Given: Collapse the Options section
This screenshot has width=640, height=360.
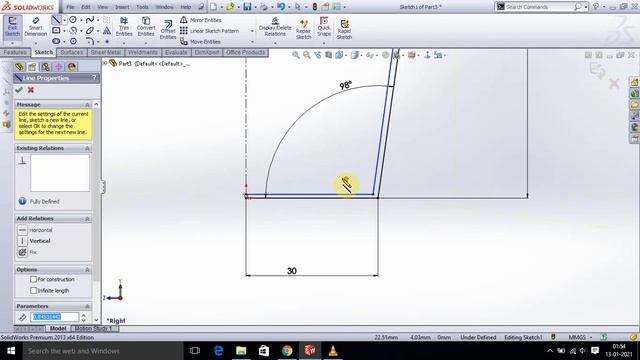Looking at the screenshot, I should [x=87, y=270].
